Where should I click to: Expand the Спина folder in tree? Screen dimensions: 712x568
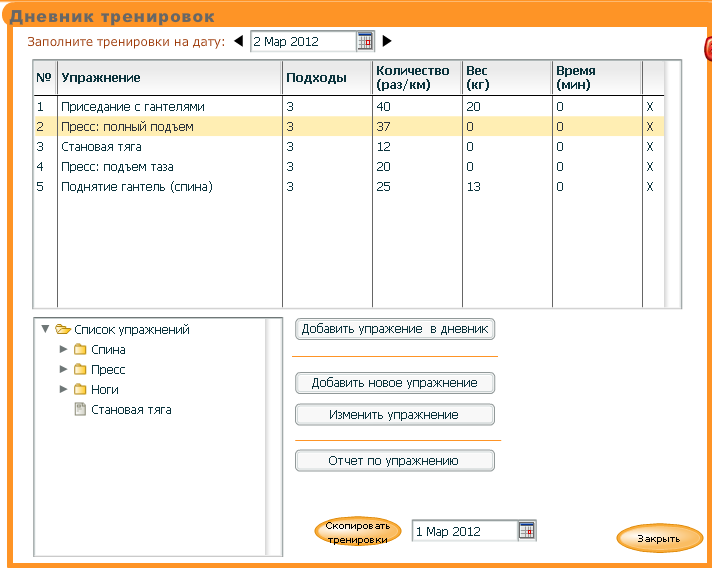tap(64, 350)
